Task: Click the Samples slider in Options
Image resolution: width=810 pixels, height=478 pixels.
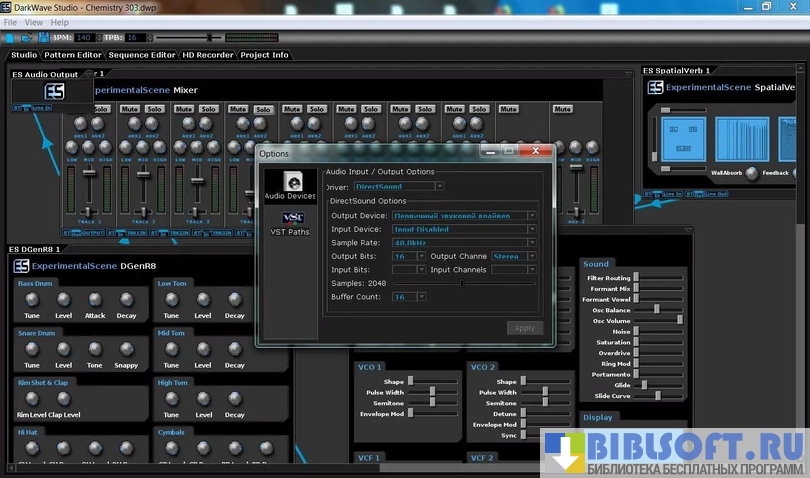Action: pos(460,283)
